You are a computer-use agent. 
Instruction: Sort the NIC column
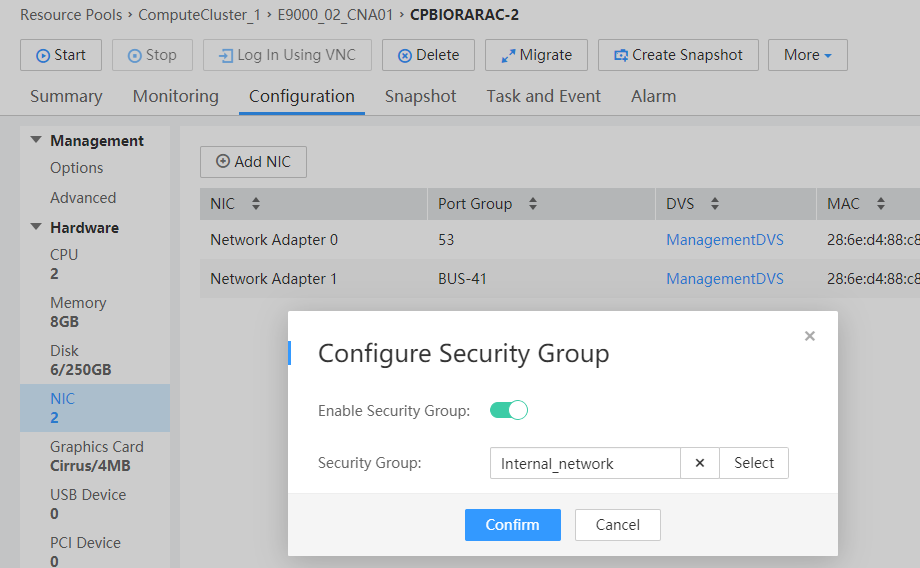[256, 204]
